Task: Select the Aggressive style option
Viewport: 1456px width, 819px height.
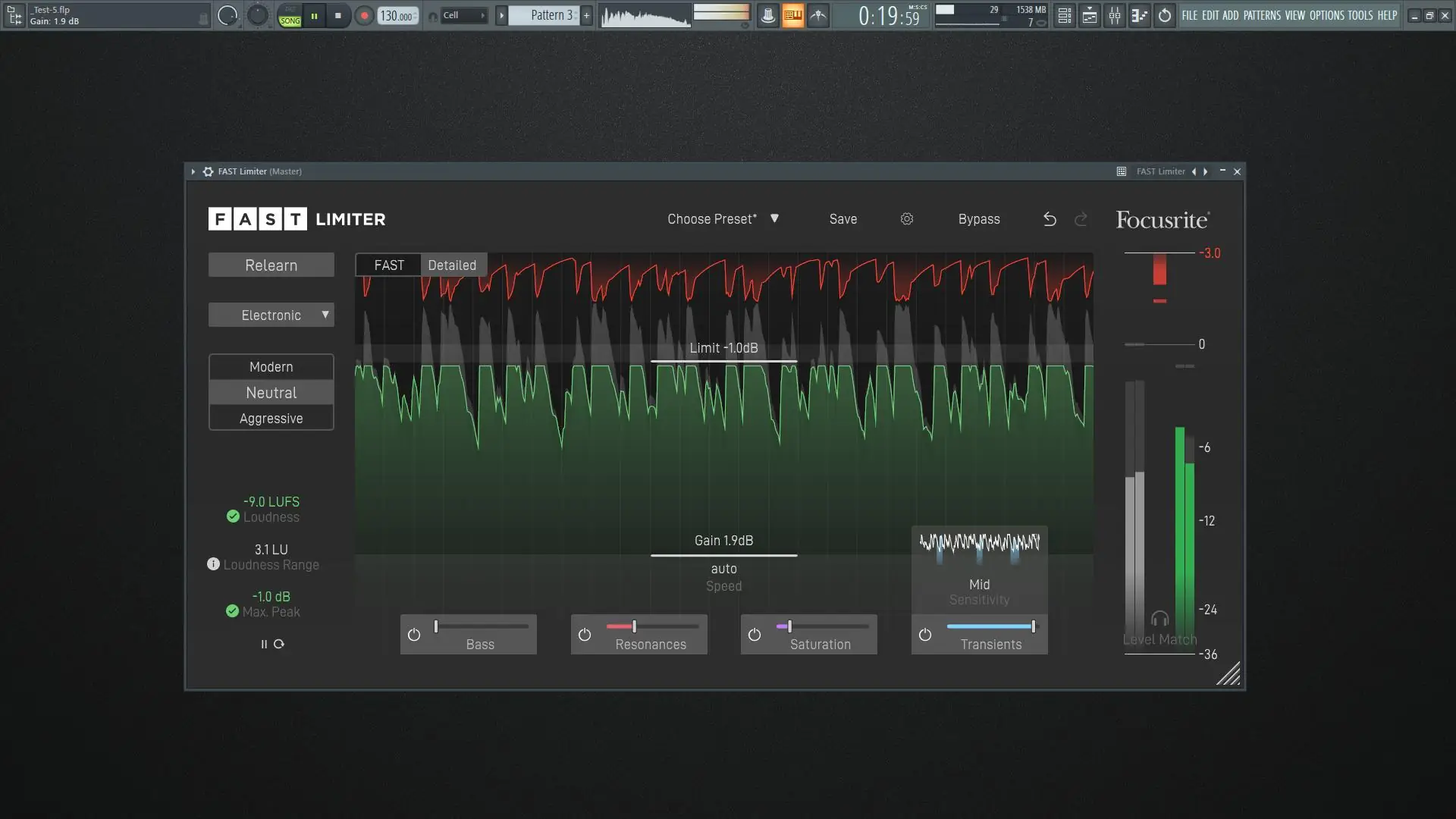Action: 271,419
